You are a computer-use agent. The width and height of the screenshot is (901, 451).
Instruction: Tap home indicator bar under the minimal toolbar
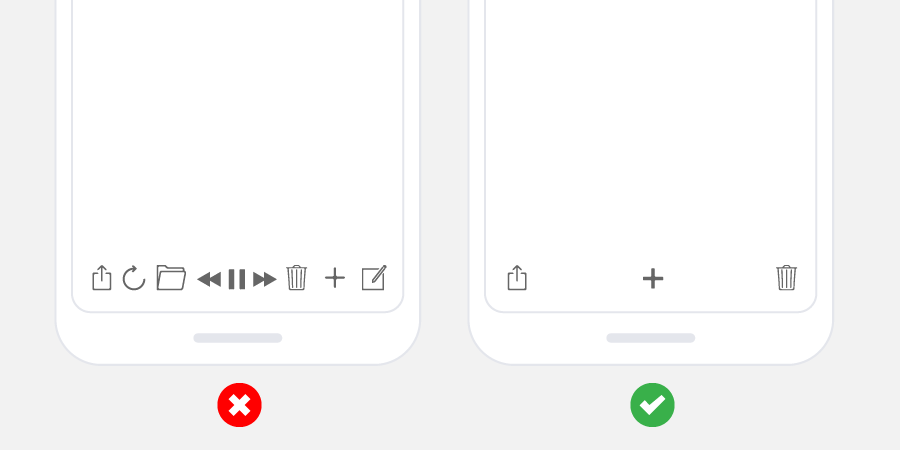(651, 338)
